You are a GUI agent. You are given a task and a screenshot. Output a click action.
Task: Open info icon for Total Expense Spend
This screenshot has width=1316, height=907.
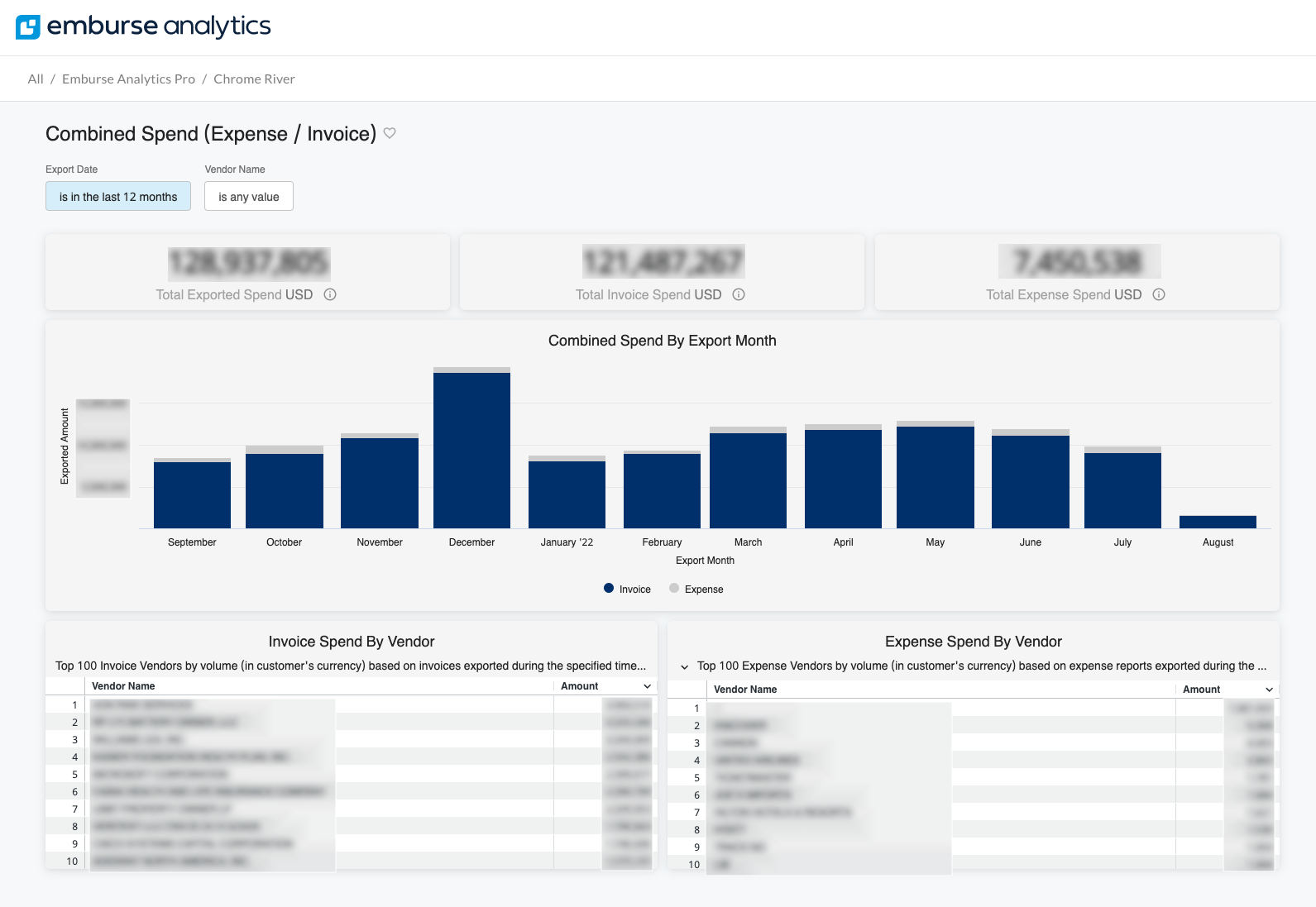click(1159, 294)
